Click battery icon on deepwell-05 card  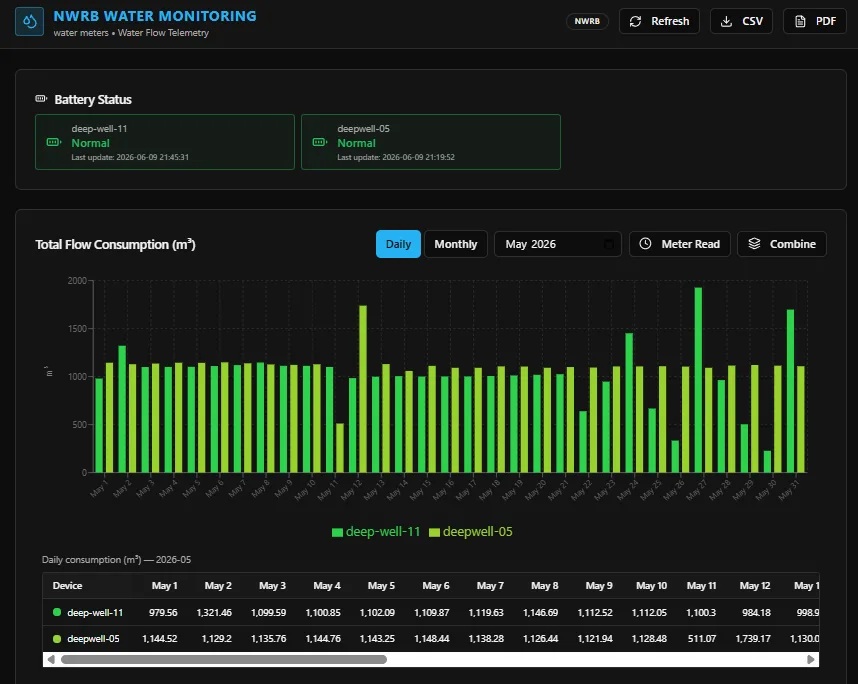320,142
